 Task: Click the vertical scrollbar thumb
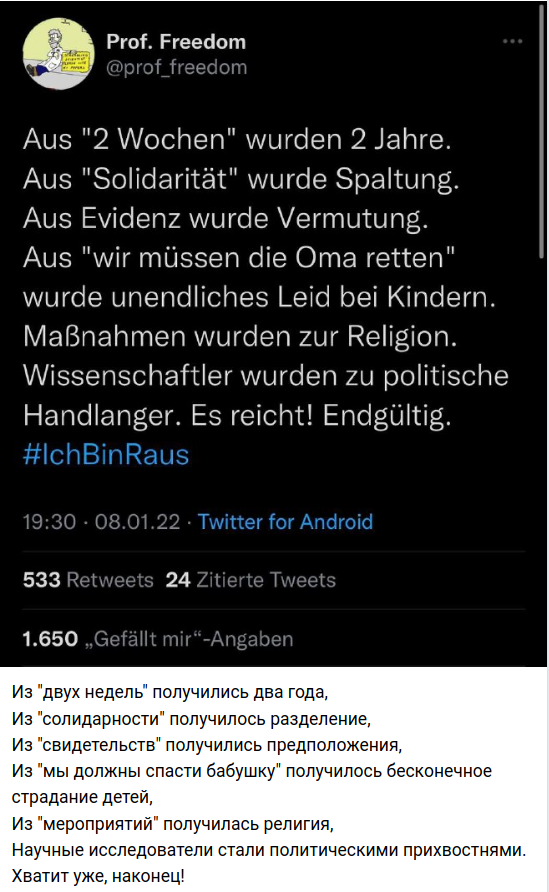click(542, 131)
